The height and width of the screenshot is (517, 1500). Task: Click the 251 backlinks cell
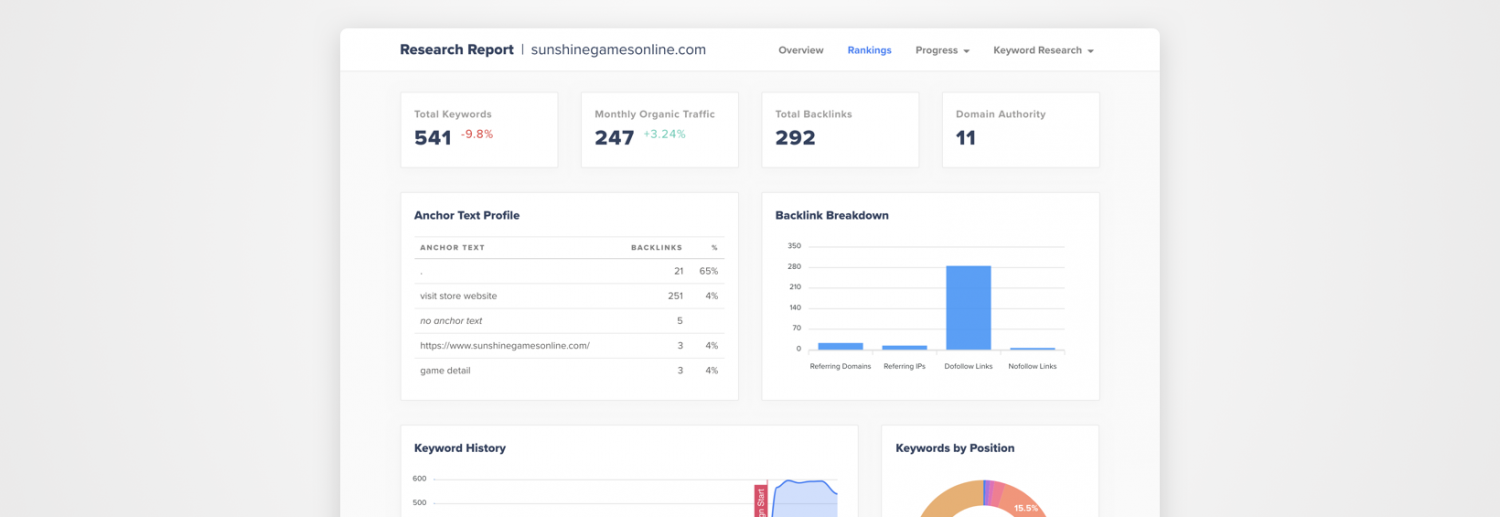pos(675,296)
